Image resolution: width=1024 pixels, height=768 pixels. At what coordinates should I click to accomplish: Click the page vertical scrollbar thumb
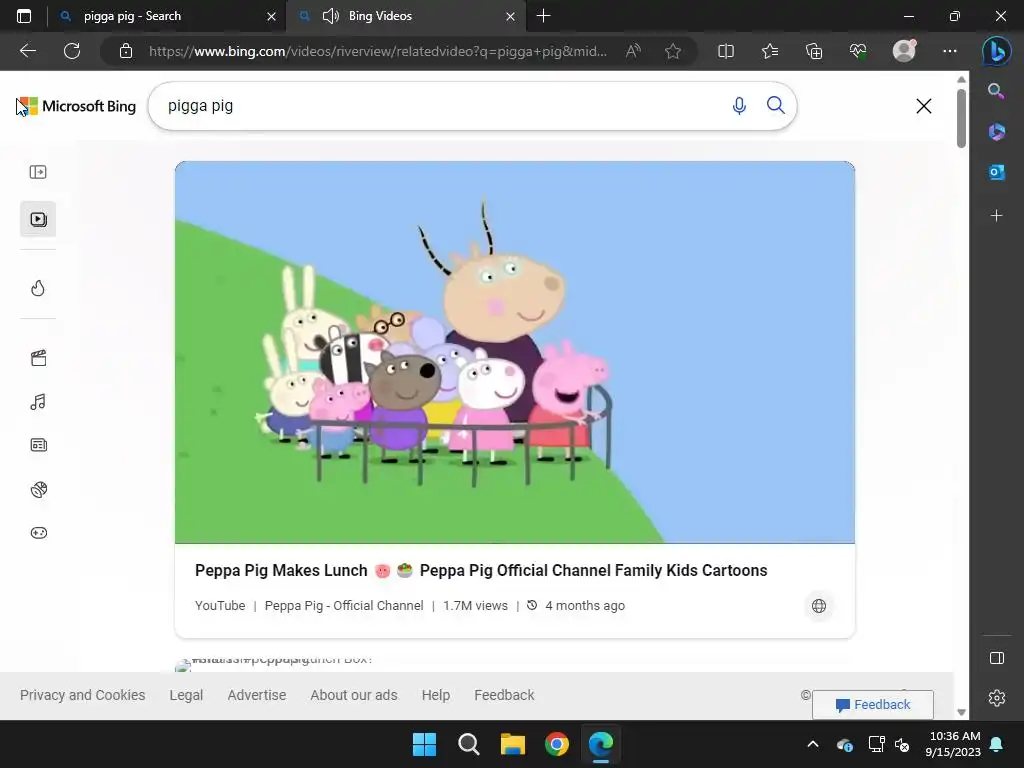961,118
